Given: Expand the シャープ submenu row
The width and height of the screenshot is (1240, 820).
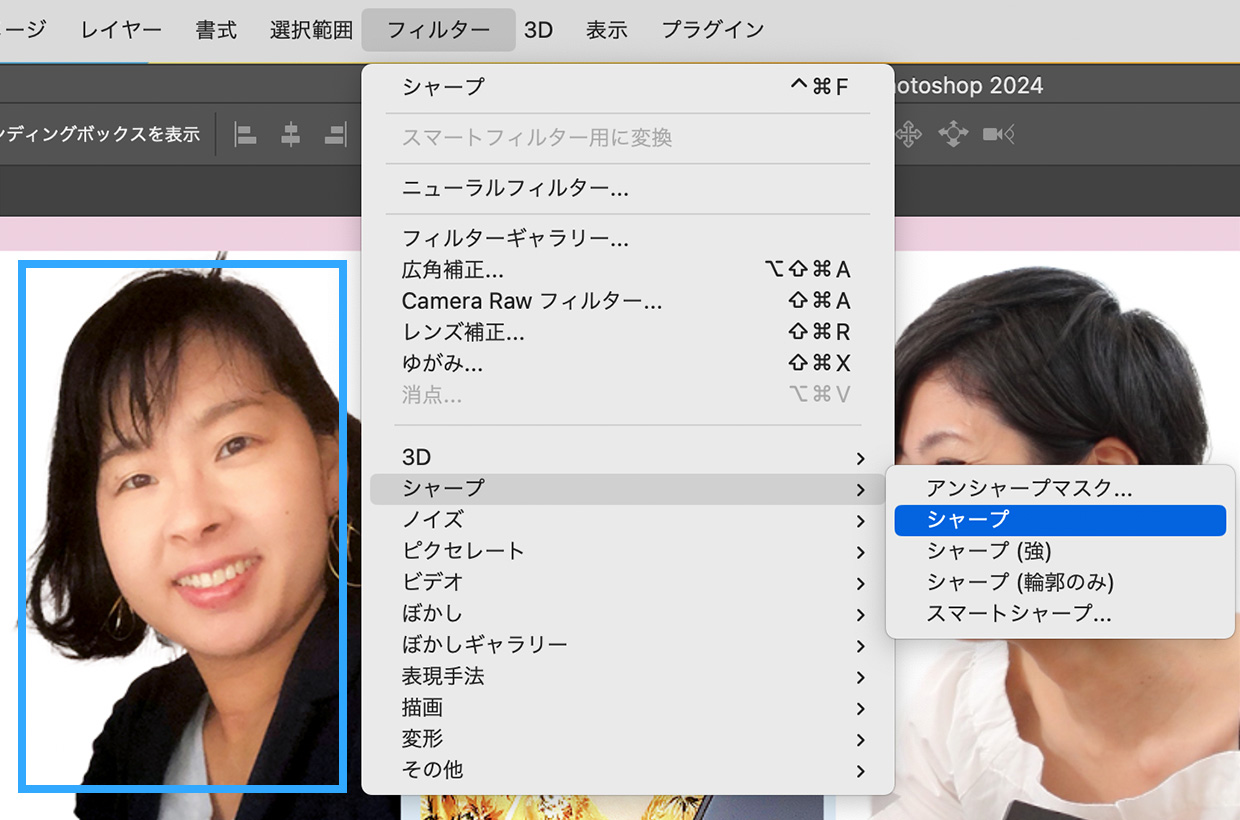Looking at the screenshot, I should coord(627,489).
